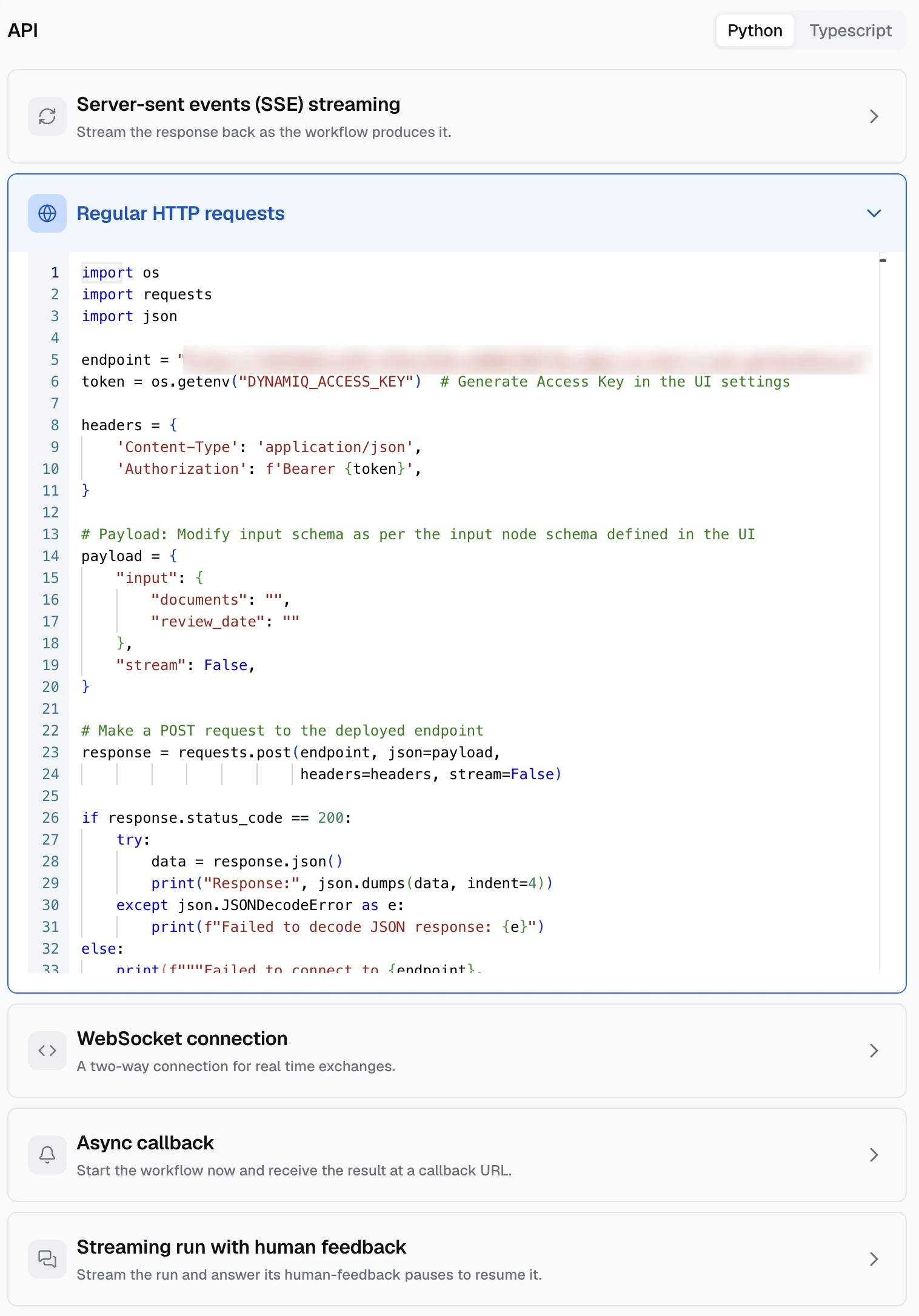This screenshot has width=919, height=1316.
Task: Click the 'Start the workflow now' description
Action: pyautogui.click(x=294, y=1171)
